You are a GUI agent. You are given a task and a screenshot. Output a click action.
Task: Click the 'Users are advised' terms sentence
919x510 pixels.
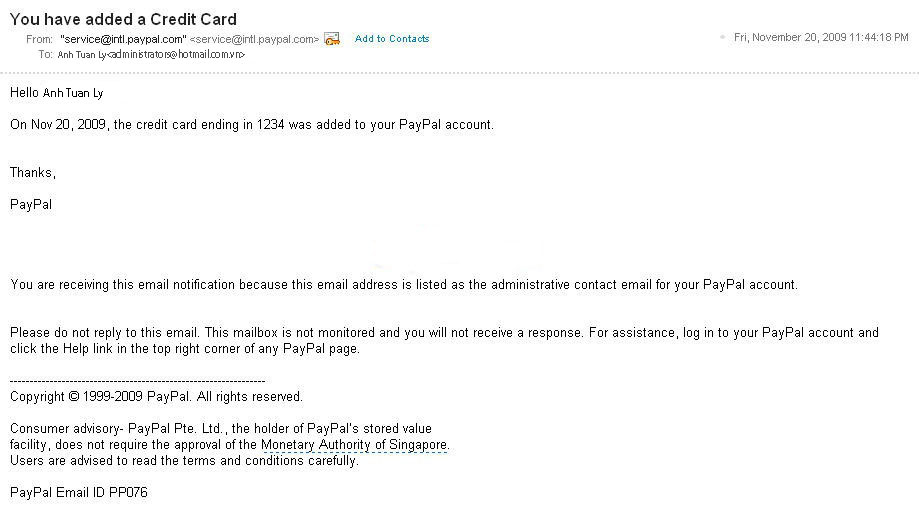(x=184, y=461)
